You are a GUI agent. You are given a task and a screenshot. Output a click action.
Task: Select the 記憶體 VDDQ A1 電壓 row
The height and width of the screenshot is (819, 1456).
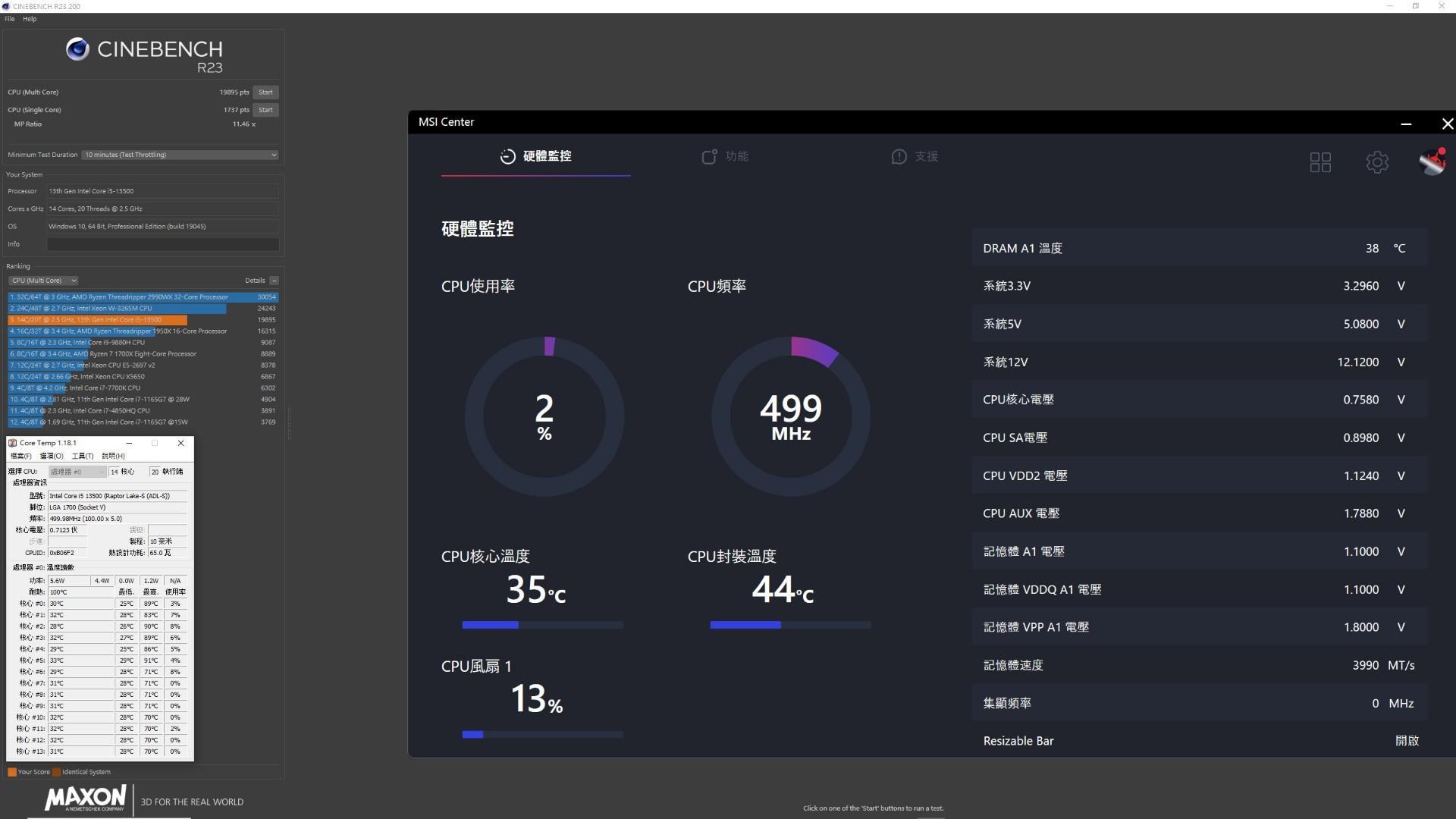(x=1200, y=589)
